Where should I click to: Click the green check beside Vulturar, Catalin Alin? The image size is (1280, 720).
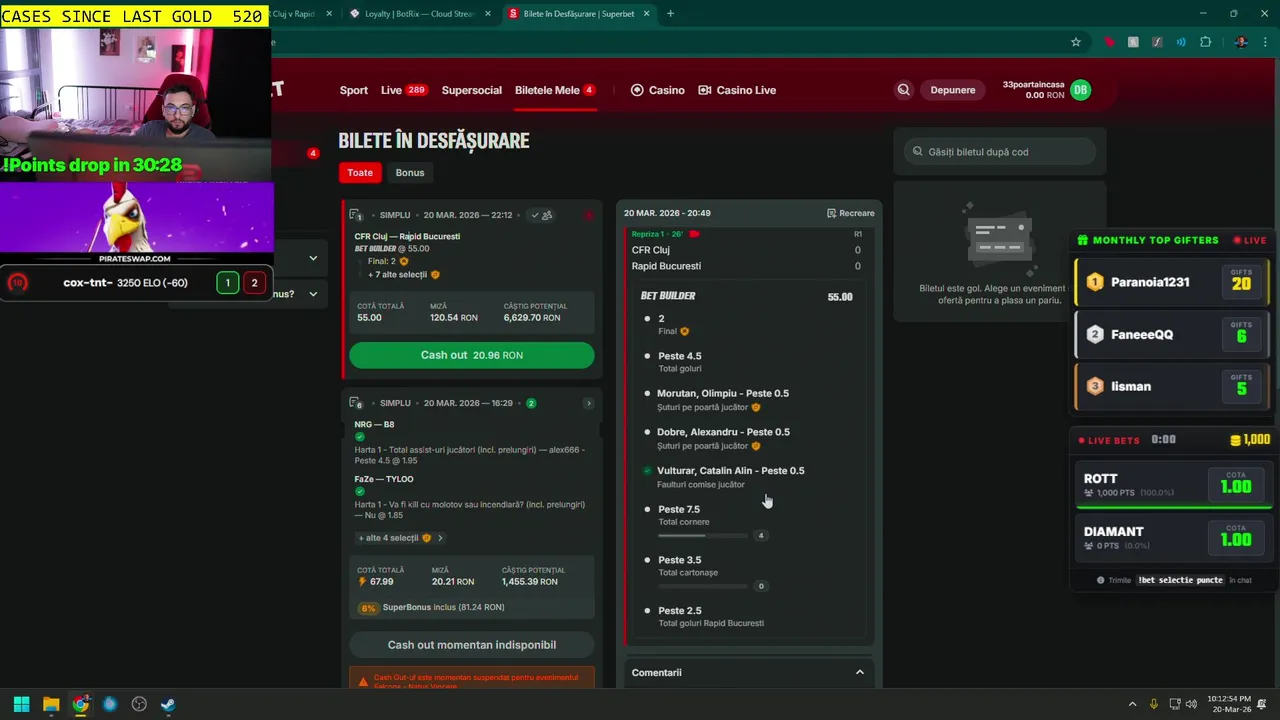pos(647,471)
